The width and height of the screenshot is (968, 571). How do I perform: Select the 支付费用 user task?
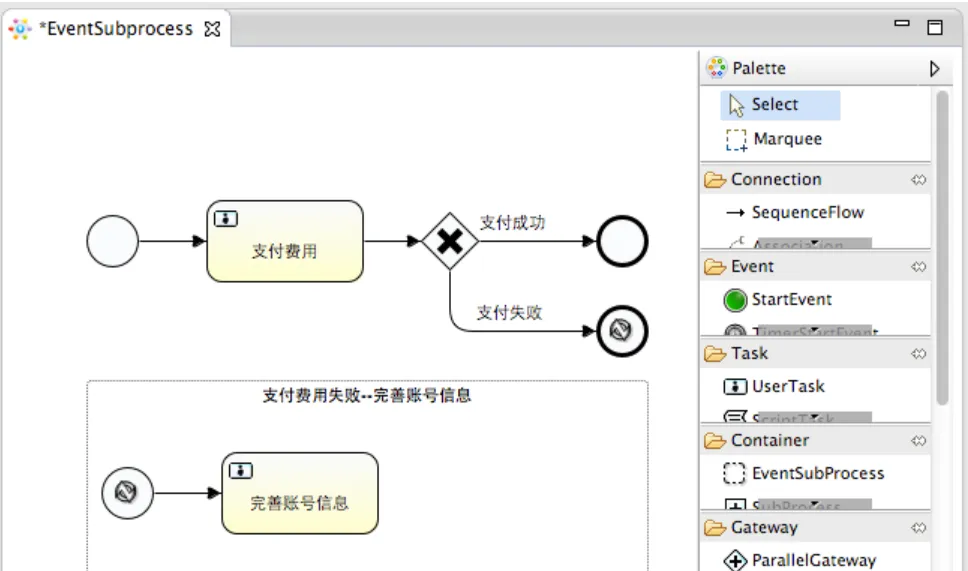click(285, 241)
